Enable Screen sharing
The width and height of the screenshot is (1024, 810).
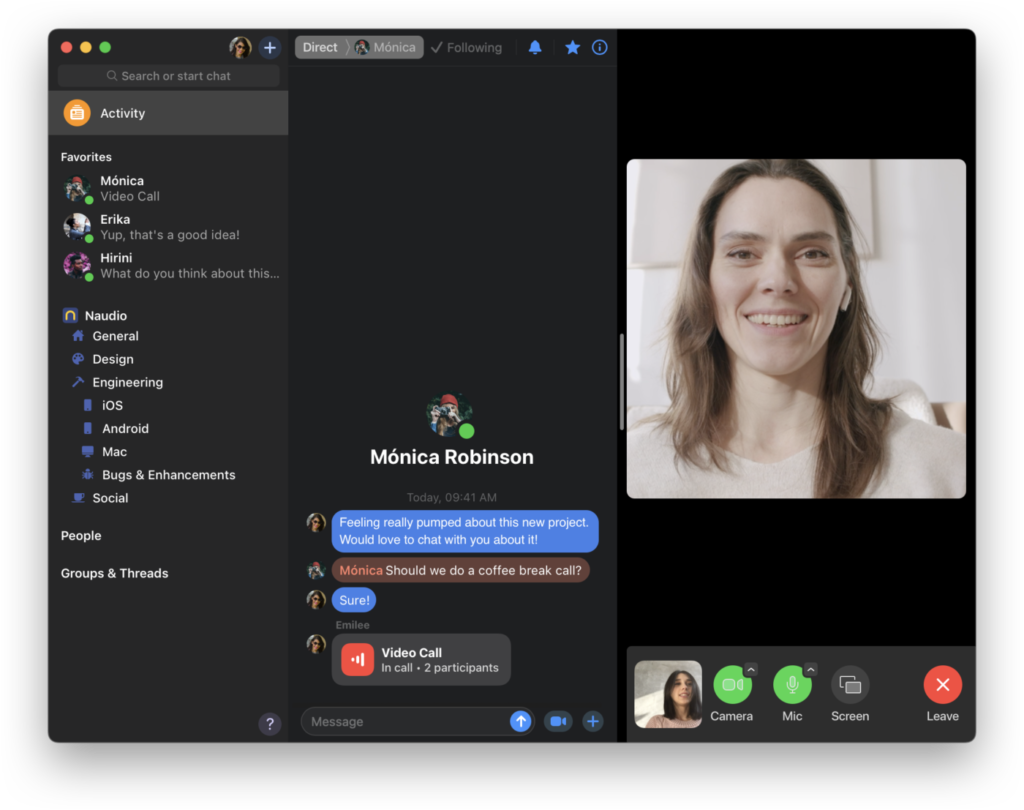click(850, 684)
